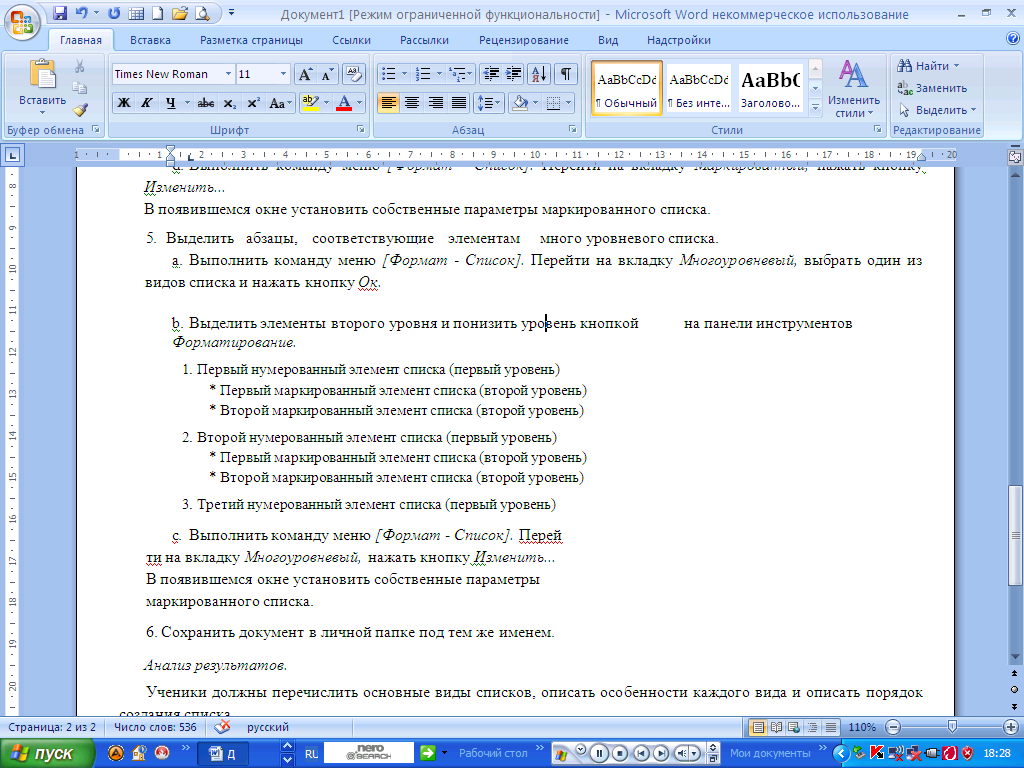
Task: Open the Вид tab
Action: [608, 40]
